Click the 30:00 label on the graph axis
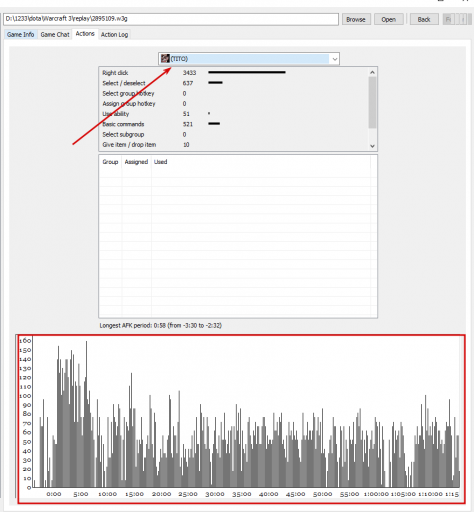The image size is (474, 512). click(x=215, y=494)
